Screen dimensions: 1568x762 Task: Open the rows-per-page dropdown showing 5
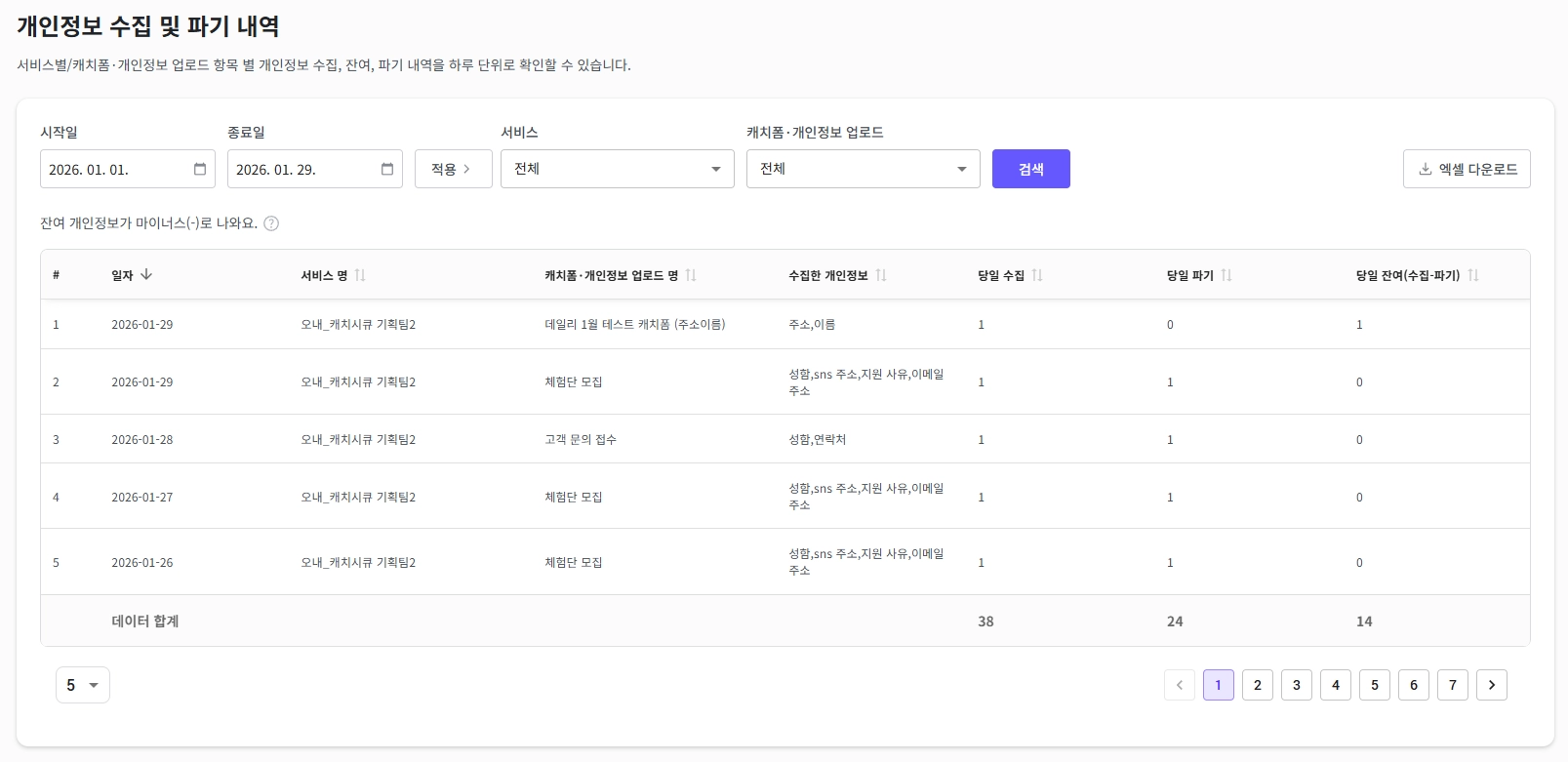click(x=83, y=685)
